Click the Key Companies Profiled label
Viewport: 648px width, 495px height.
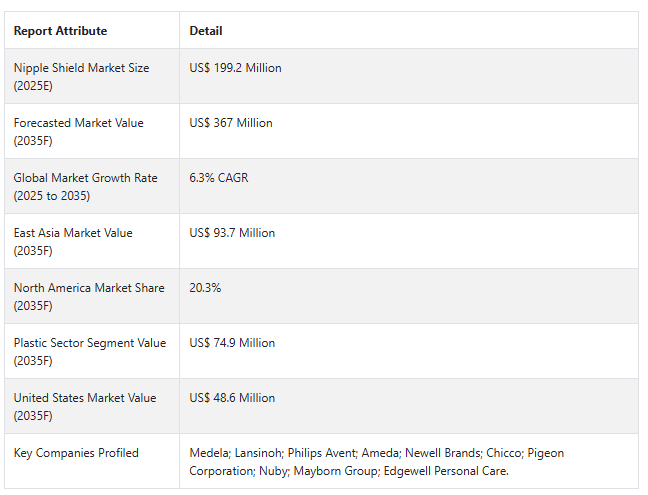click(x=76, y=453)
